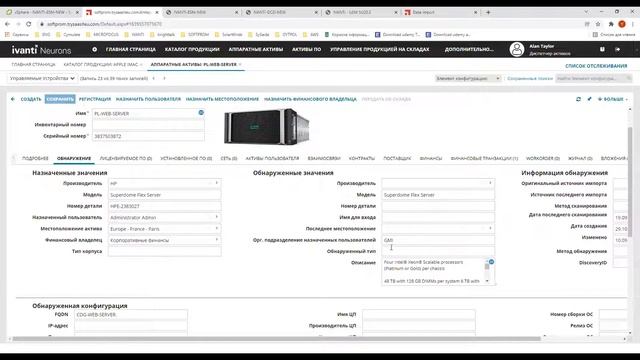Image resolution: width=640 pixels, height=360 pixels.
Task: Click the logout icon in Ivanti header
Action: [x=618, y=49]
